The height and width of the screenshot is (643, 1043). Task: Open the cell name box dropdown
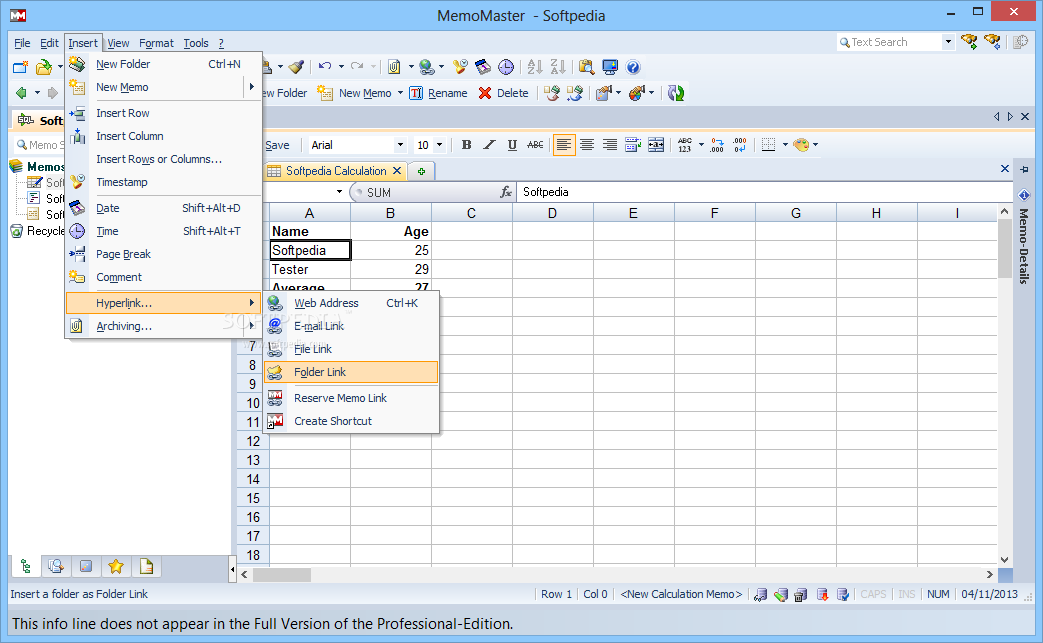point(339,192)
